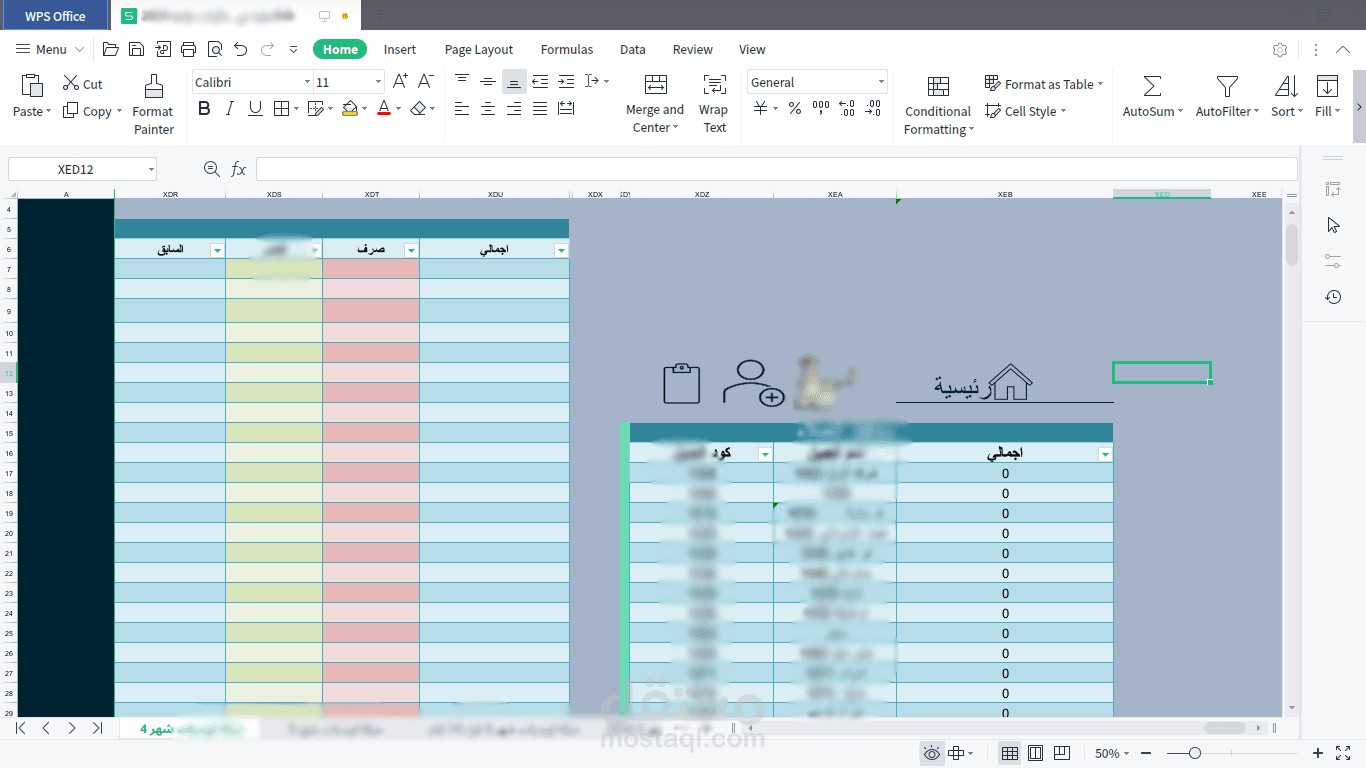Click the AutoSum sigma icon
Viewport: 1366px width, 768px height.
pos(1152,86)
